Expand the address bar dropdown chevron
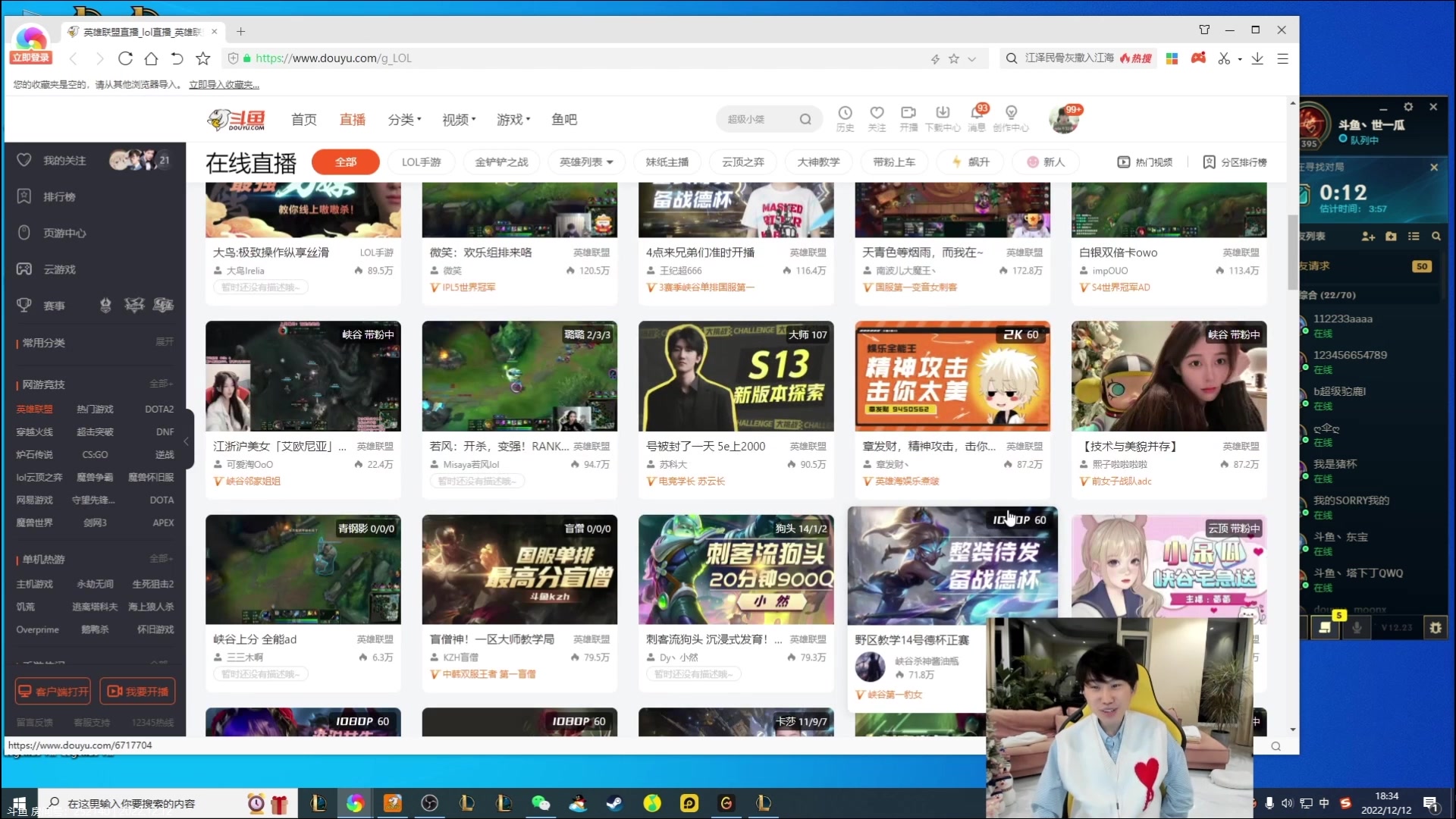Image resolution: width=1456 pixels, height=819 pixels. (x=971, y=58)
